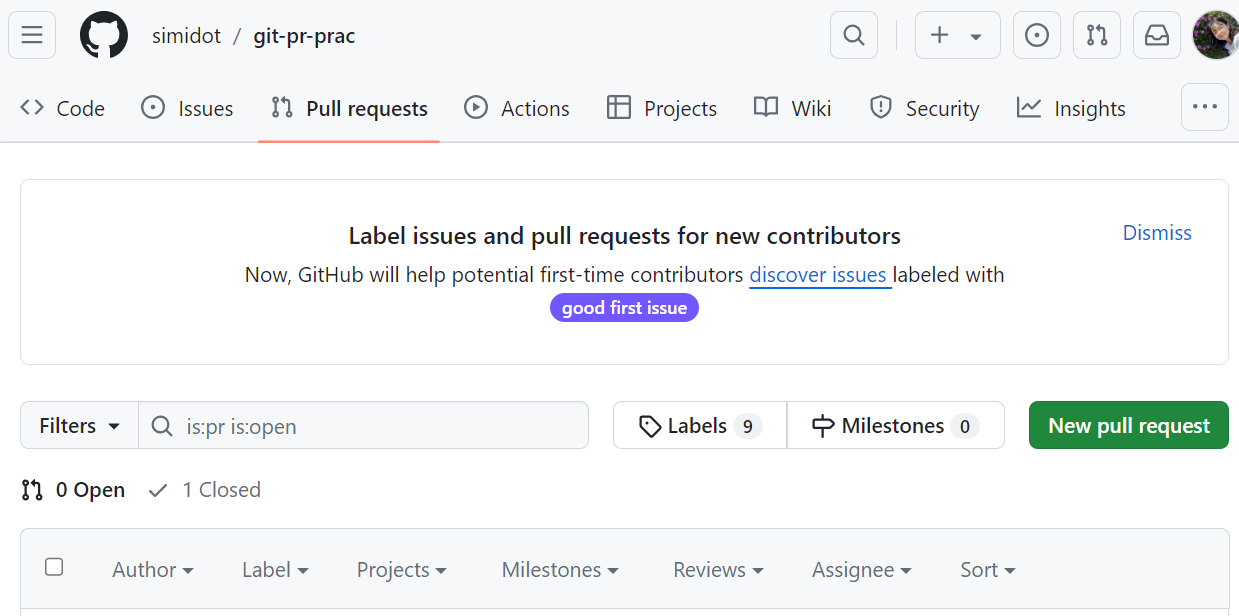Viewport: 1239px width, 616px height.
Task: Open the notifications inbox icon
Action: pyautogui.click(x=1157, y=36)
